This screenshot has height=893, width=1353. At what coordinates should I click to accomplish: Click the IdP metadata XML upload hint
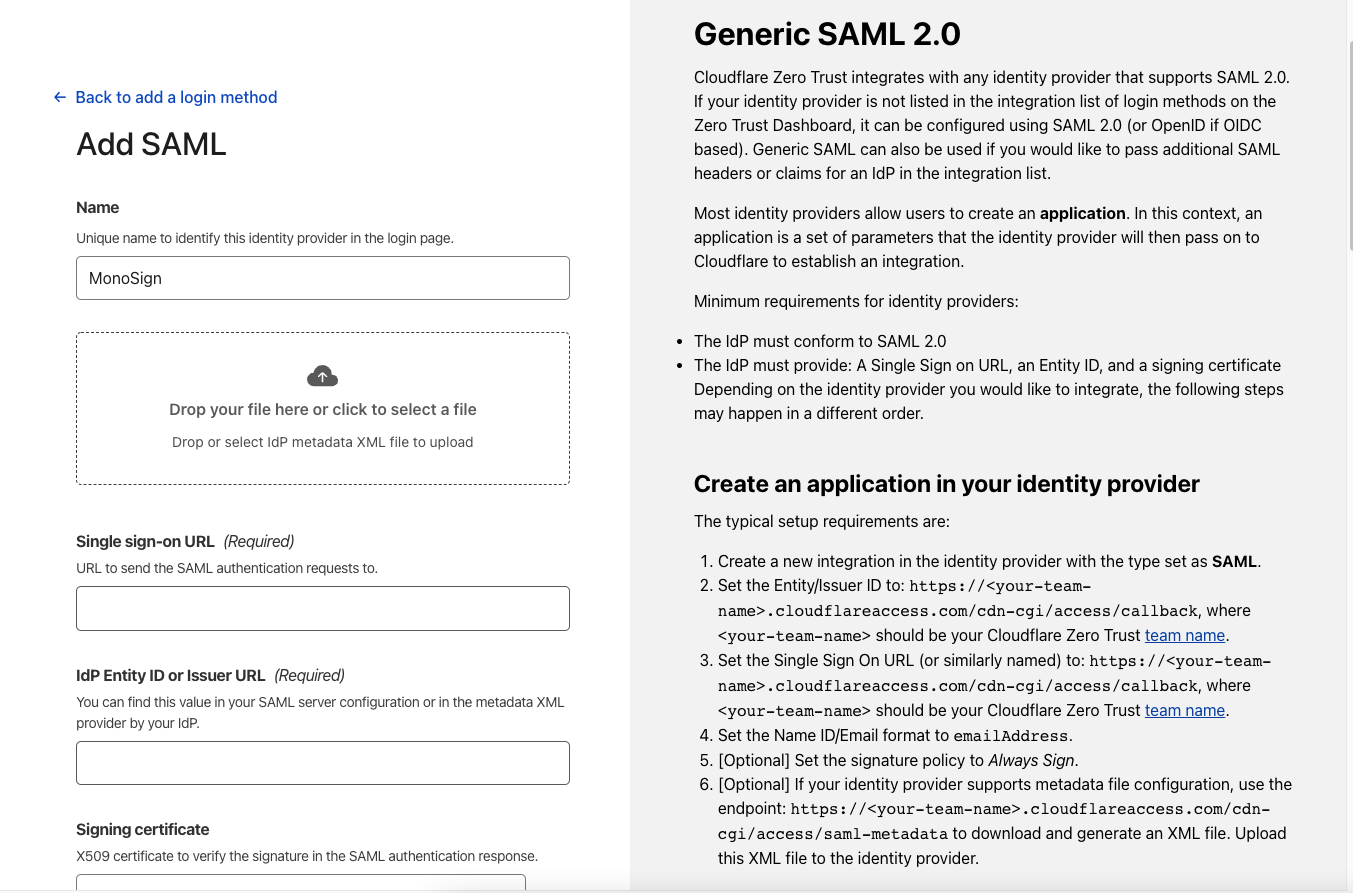pos(322,442)
